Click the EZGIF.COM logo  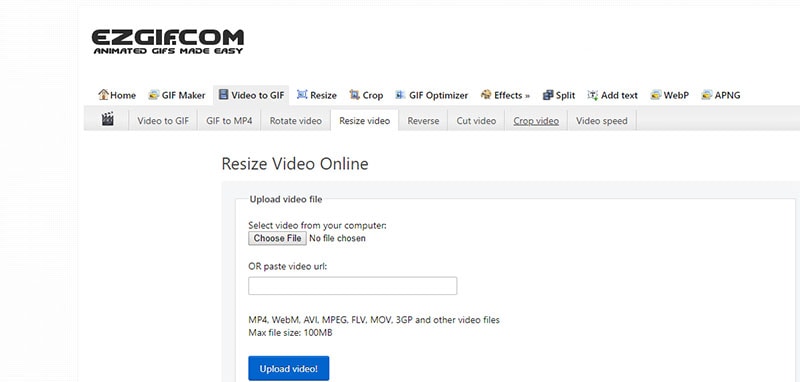tap(168, 42)
